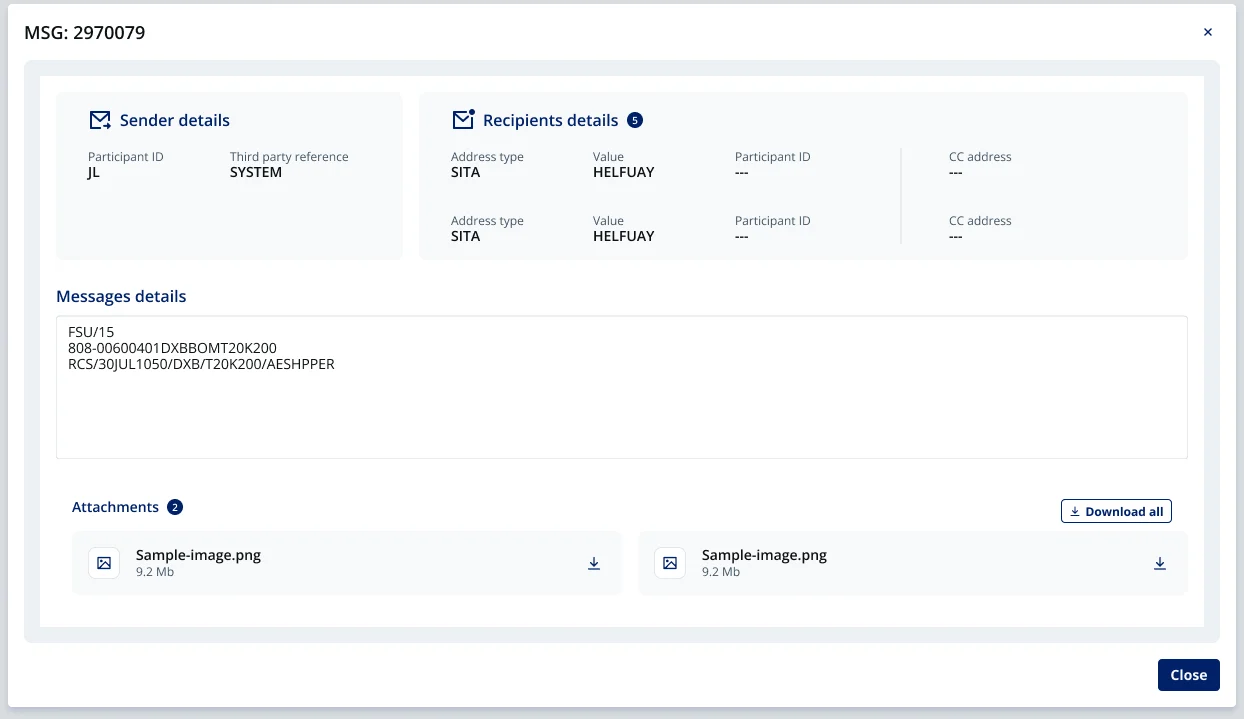Screen dimensions: 1244x719
Task: Click inside the Messages details text area
Action: tap(622, 387)
